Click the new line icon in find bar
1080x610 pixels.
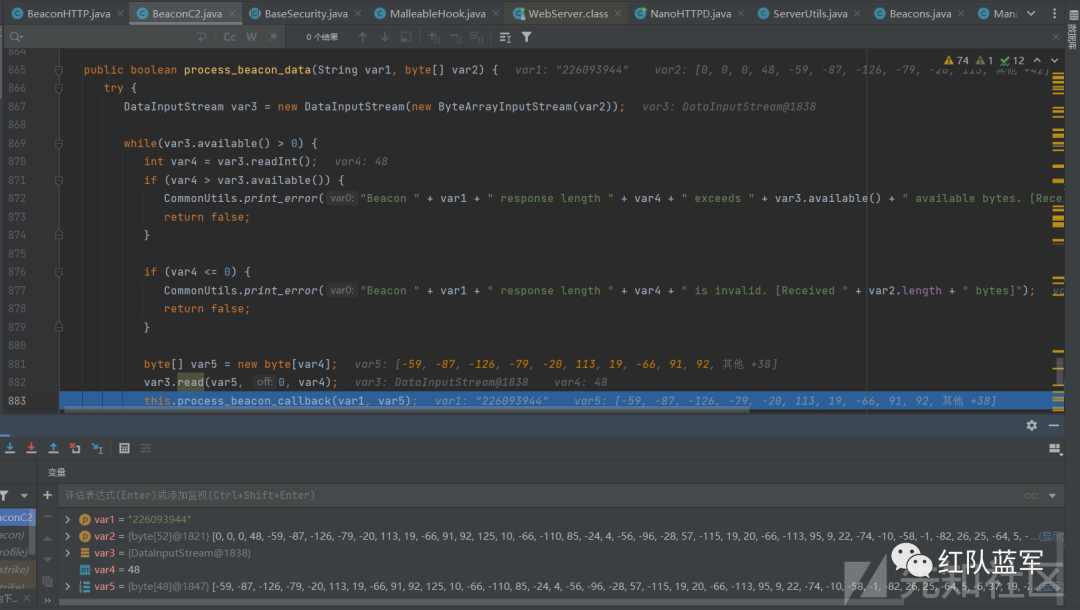pyautogui.click(x=201, y=37)
